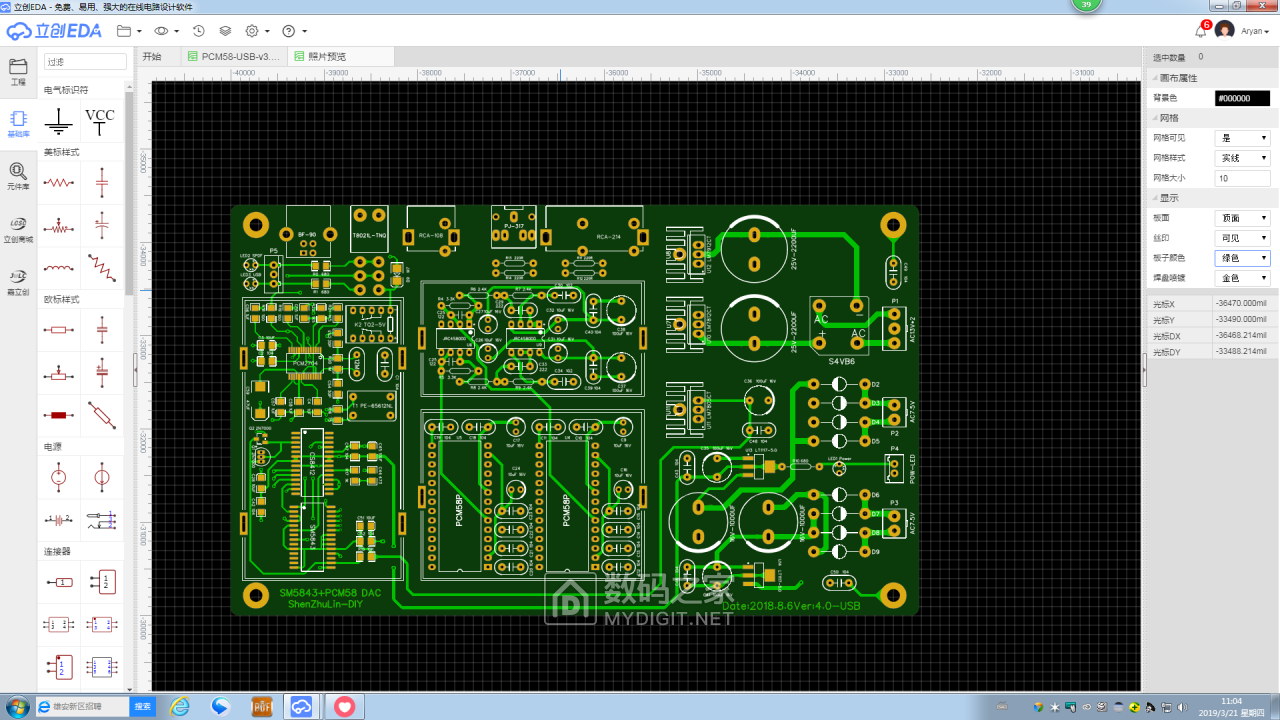Open the notifications bell icon

tap(1201, 31)
